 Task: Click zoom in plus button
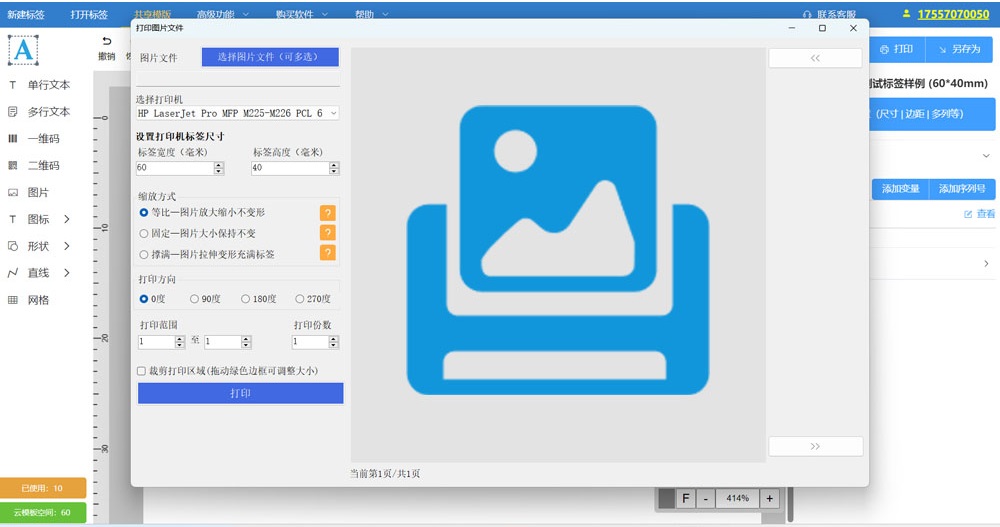pyautogui.click(x=769, y=498)
